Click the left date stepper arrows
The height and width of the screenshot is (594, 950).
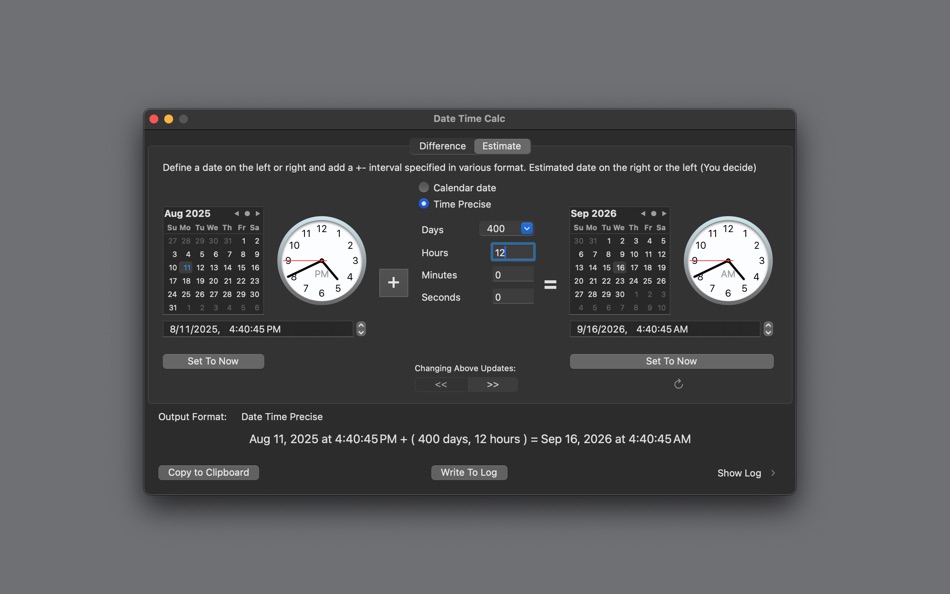(x=361, y=329)
